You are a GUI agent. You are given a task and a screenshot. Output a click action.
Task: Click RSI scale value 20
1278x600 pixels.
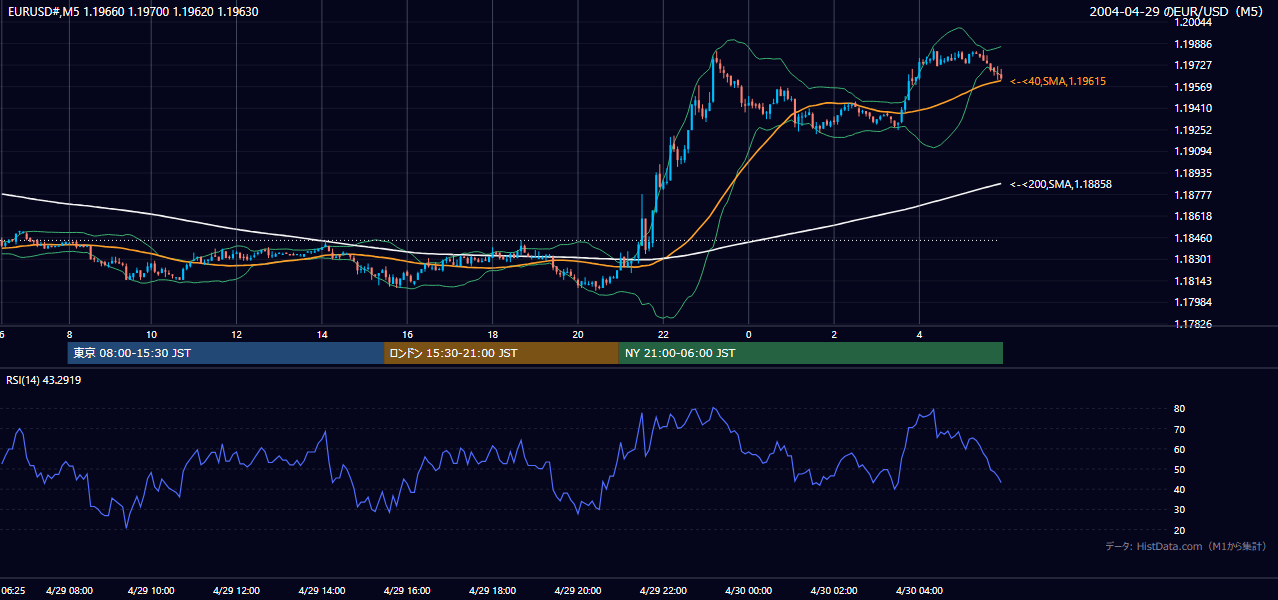(x=1180, y=530)
